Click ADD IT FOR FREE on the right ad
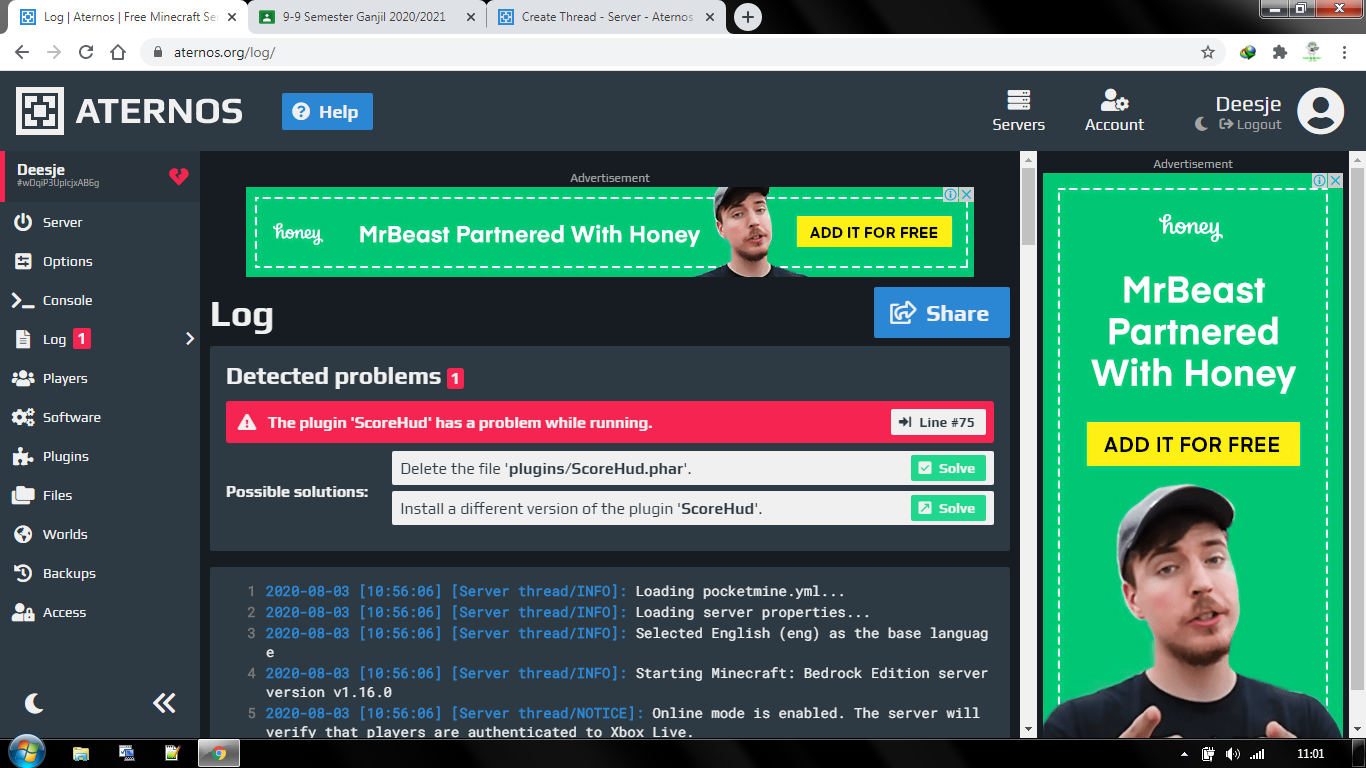The image size is (1366, 768). [x=1192, y=444]
